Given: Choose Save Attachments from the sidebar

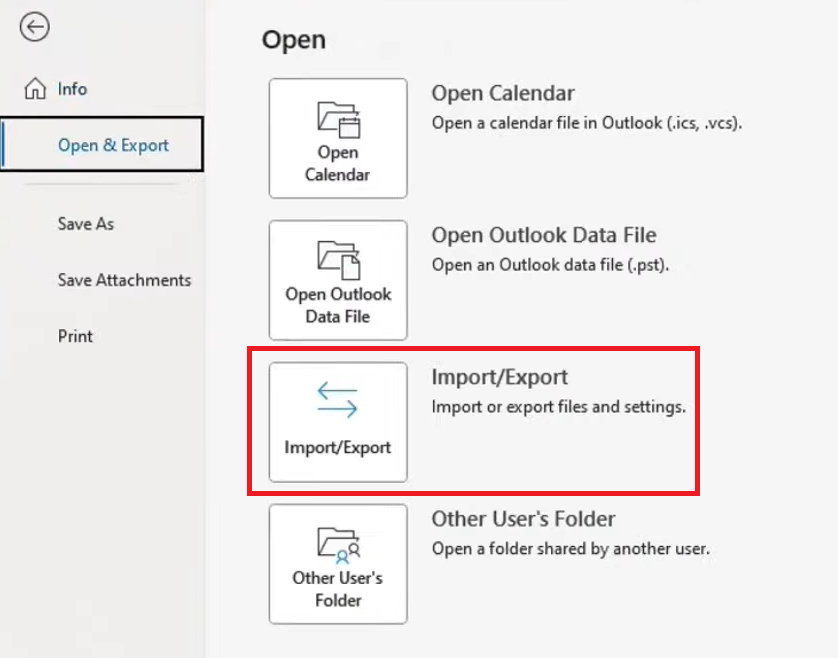Looking at the screenshot, I should pos(124,280).
